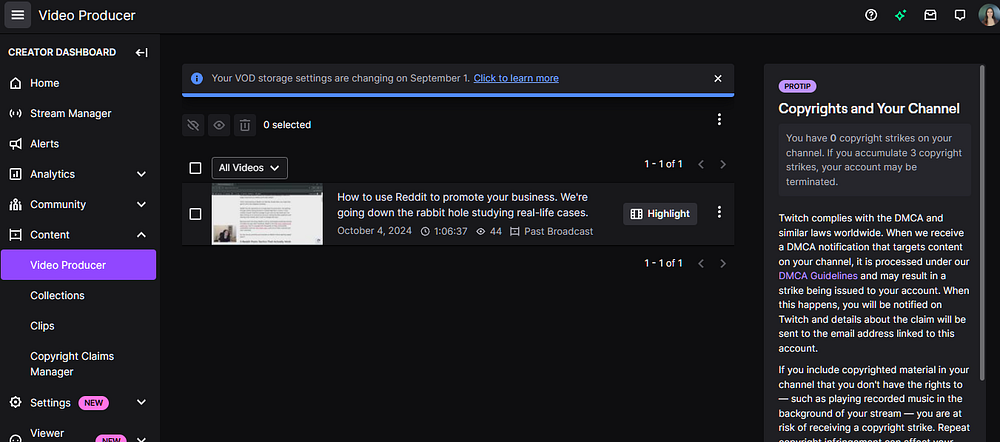Collapse the Content menu chevron
The image size is (1000, 442).
(x=142, y=235)
